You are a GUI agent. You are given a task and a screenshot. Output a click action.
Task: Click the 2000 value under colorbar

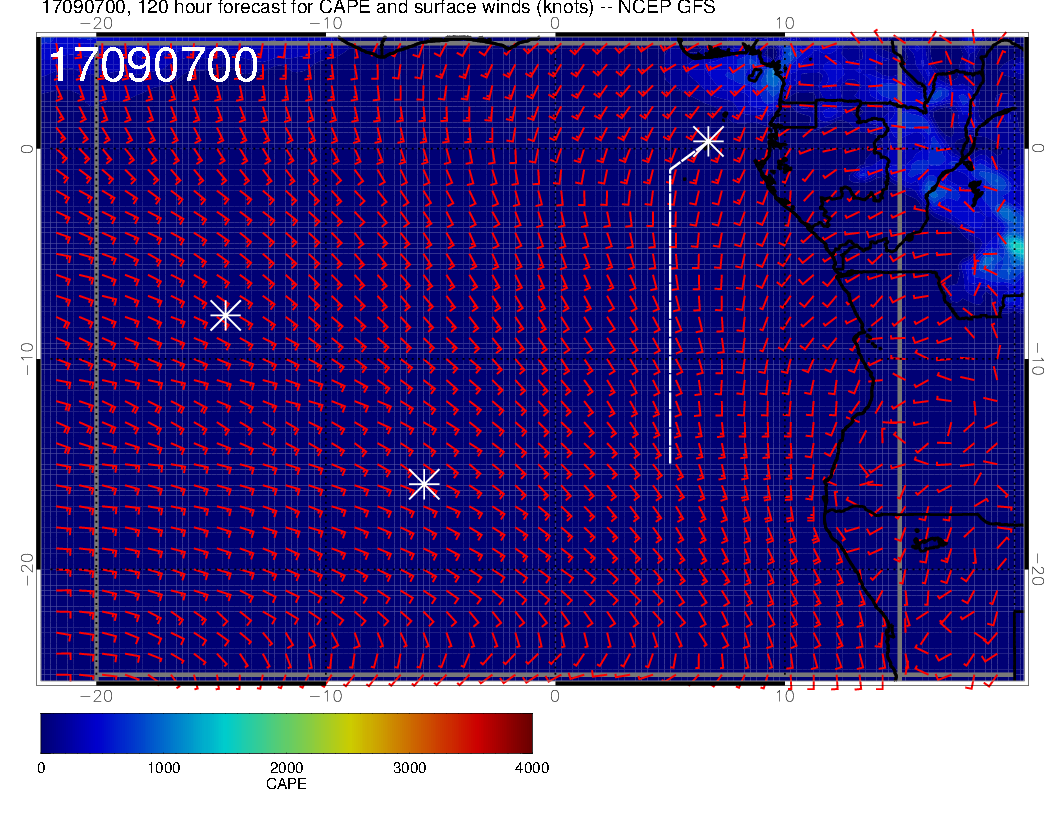(x=286, y=768)
